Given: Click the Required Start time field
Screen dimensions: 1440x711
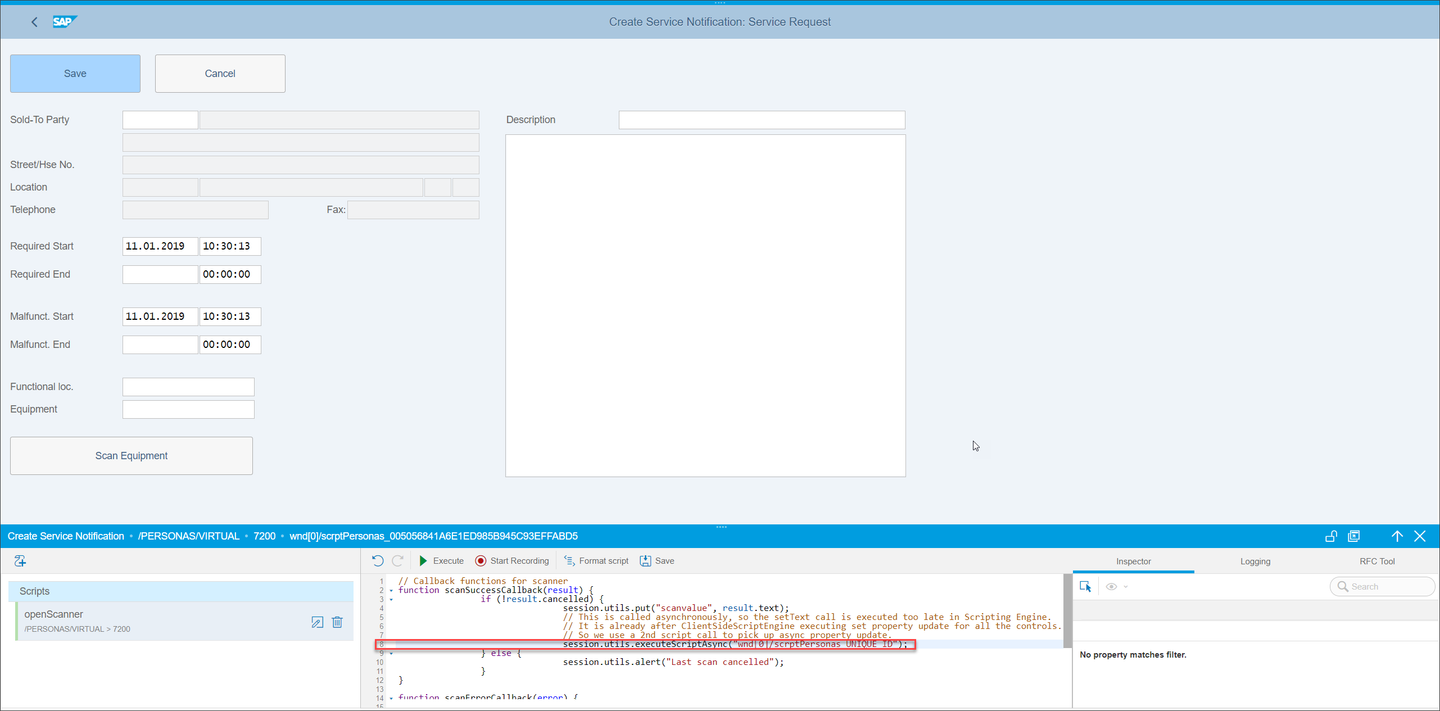Looking at the screenshot, I should click(230, 246).
